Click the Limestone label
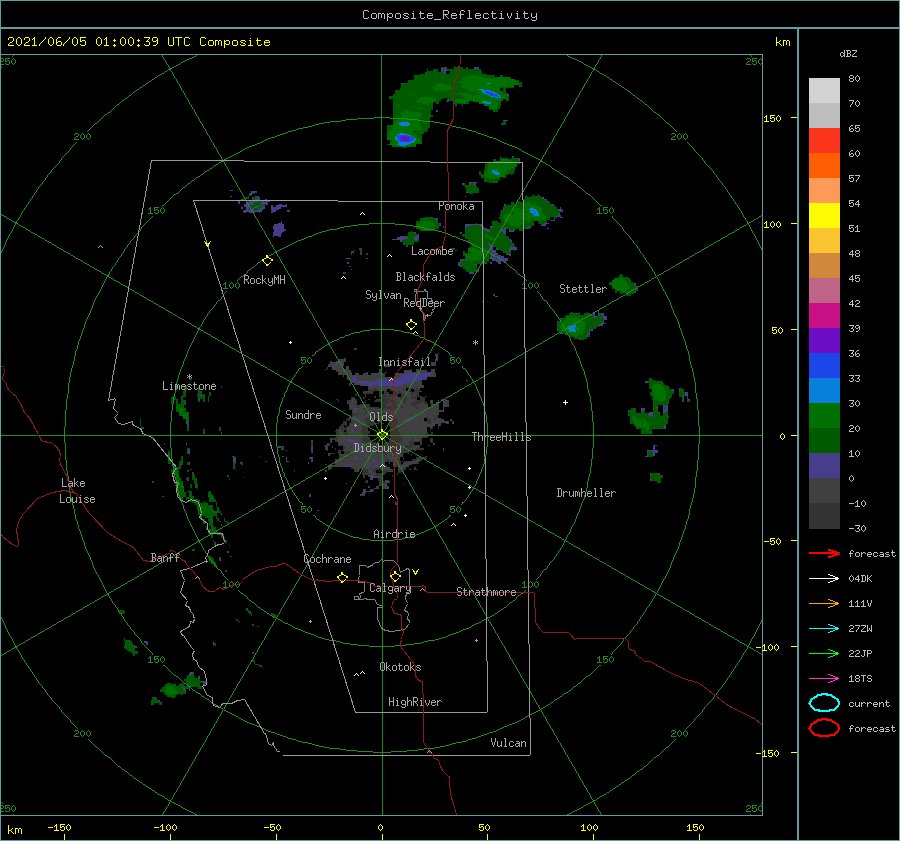This screenshot has width=900, height=841. 189,386
